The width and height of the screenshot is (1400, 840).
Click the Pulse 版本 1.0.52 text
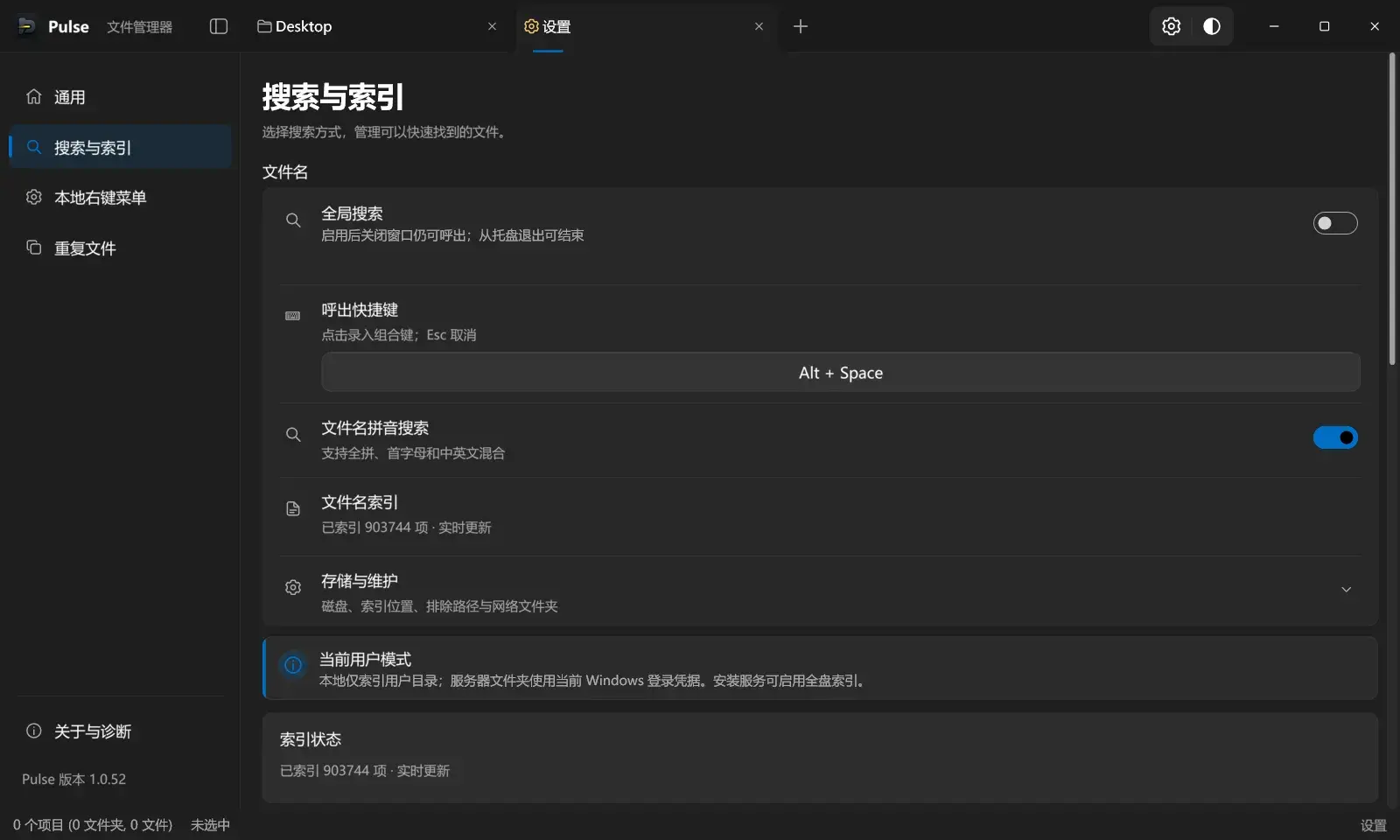74,779
